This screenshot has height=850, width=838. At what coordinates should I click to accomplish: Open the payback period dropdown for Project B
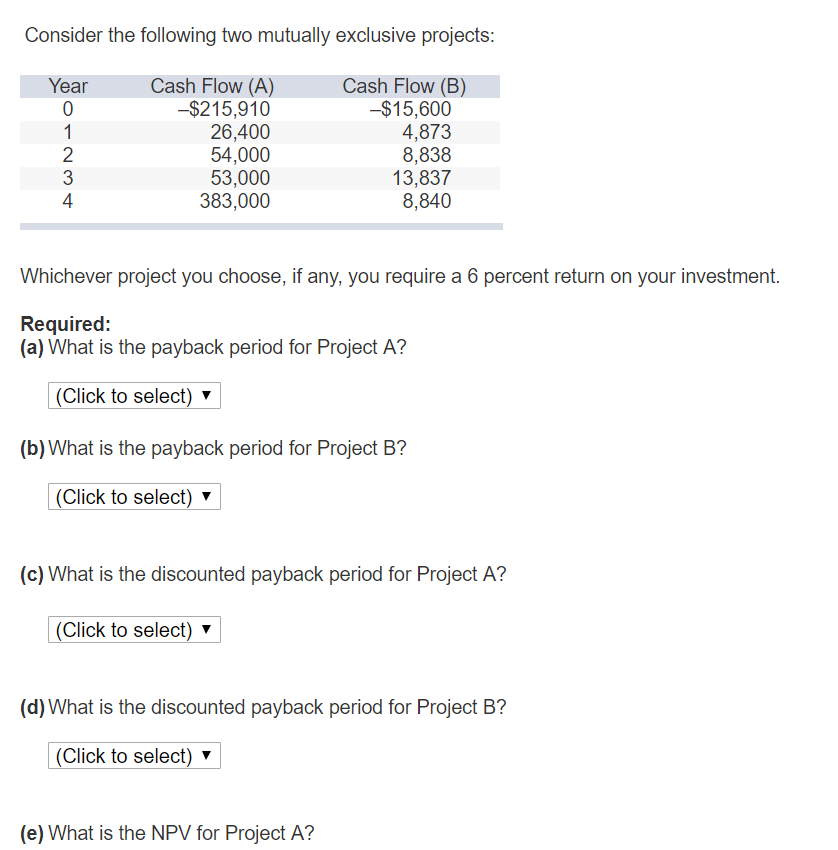pyautogui.click(x=133, y=496)
